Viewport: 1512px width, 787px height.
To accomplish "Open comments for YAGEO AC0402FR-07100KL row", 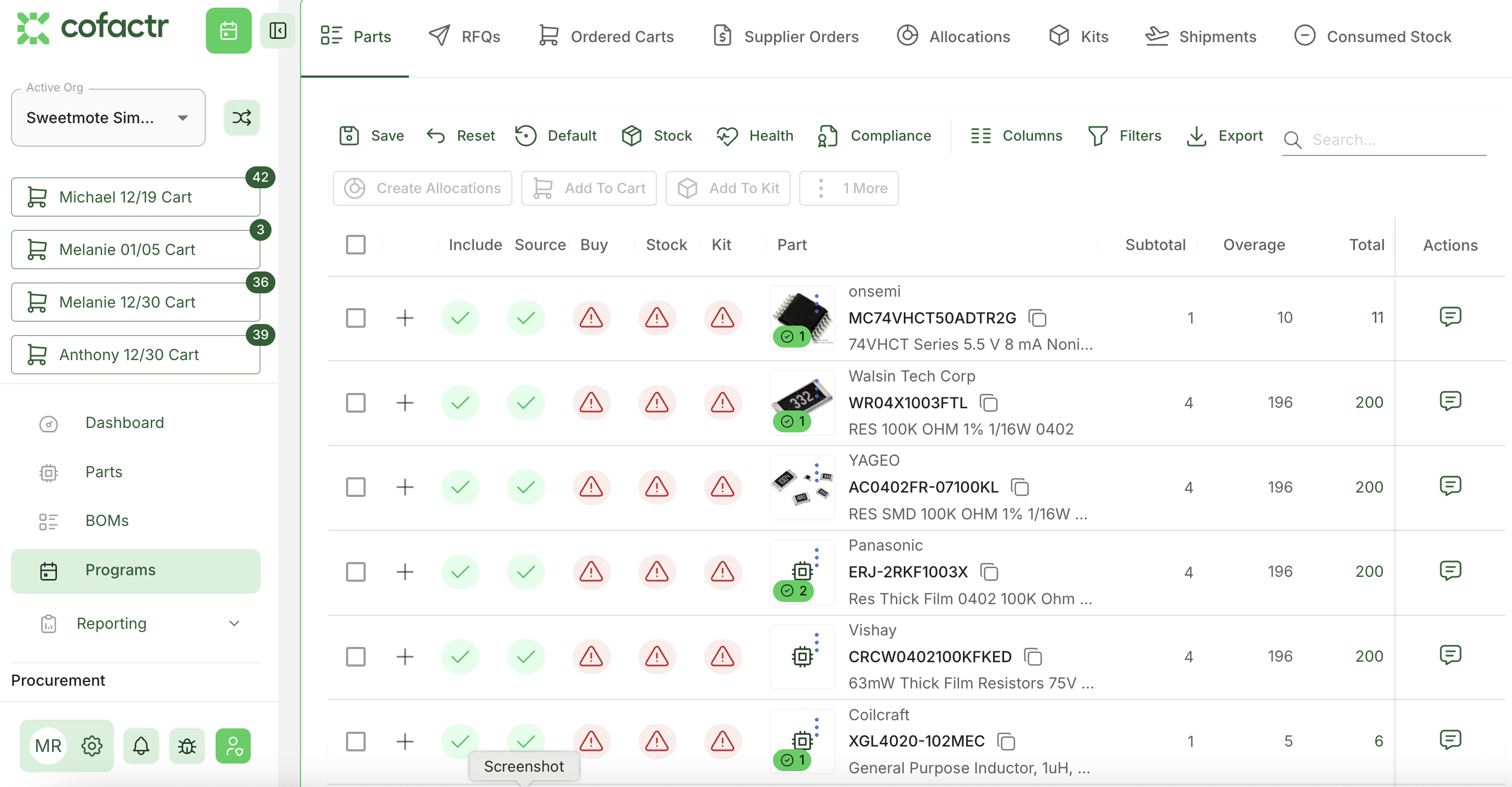I will (x=1450, y=486).
